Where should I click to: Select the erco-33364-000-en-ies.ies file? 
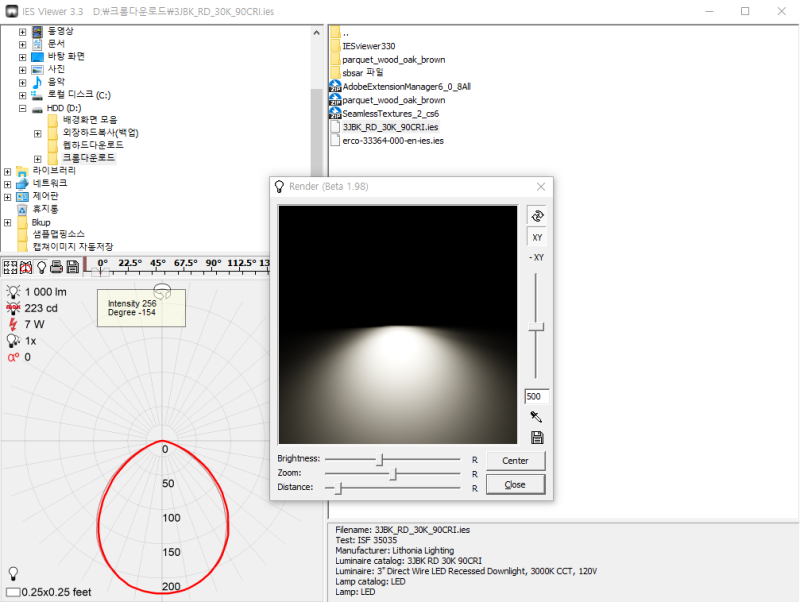point(393,141)
